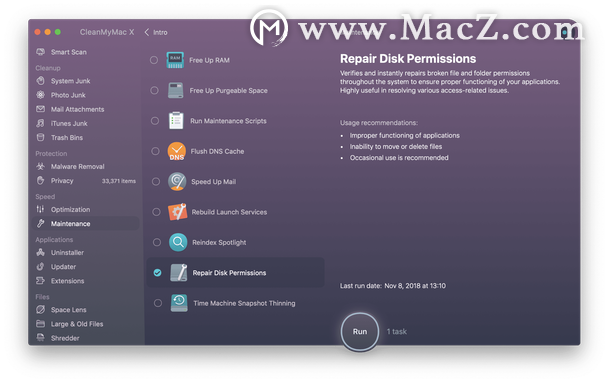The width and height of the screenshot is (608, 383).
Task: Click the Privacy 33,371 items count
Action: click(x=119, y=181)
